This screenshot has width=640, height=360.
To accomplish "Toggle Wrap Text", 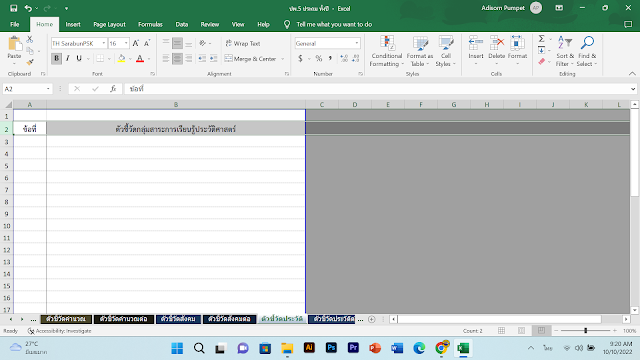I will point(243,43).
